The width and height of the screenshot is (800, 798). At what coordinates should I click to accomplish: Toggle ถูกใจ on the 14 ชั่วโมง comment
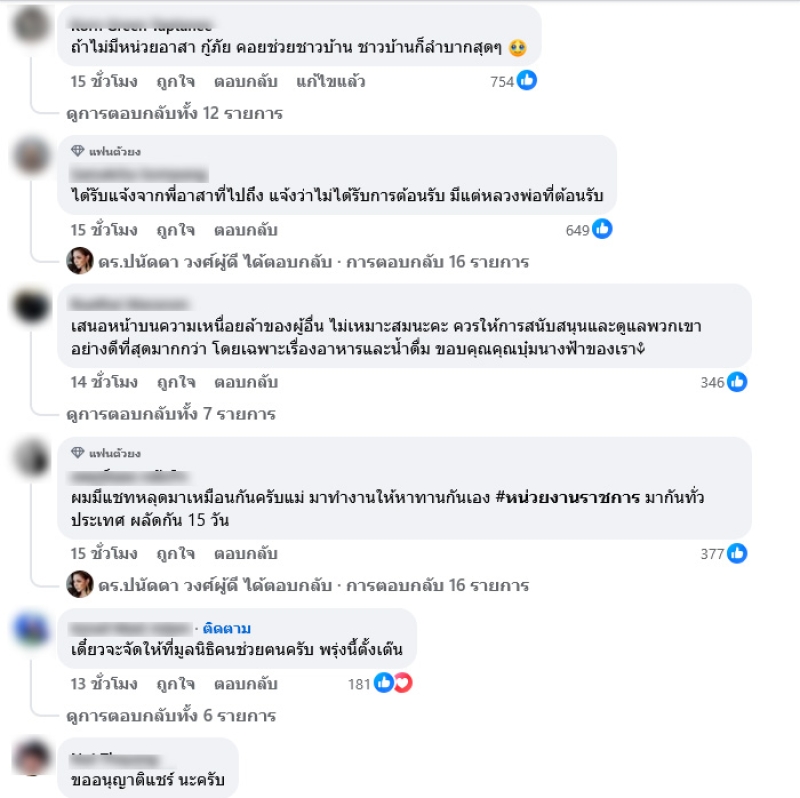point(176,382)
